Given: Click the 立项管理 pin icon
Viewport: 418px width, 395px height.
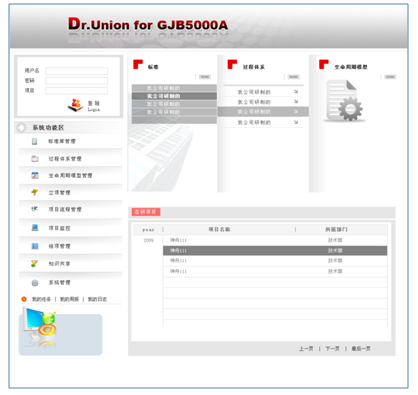Looking at the screenshot, I should (34, 192).
